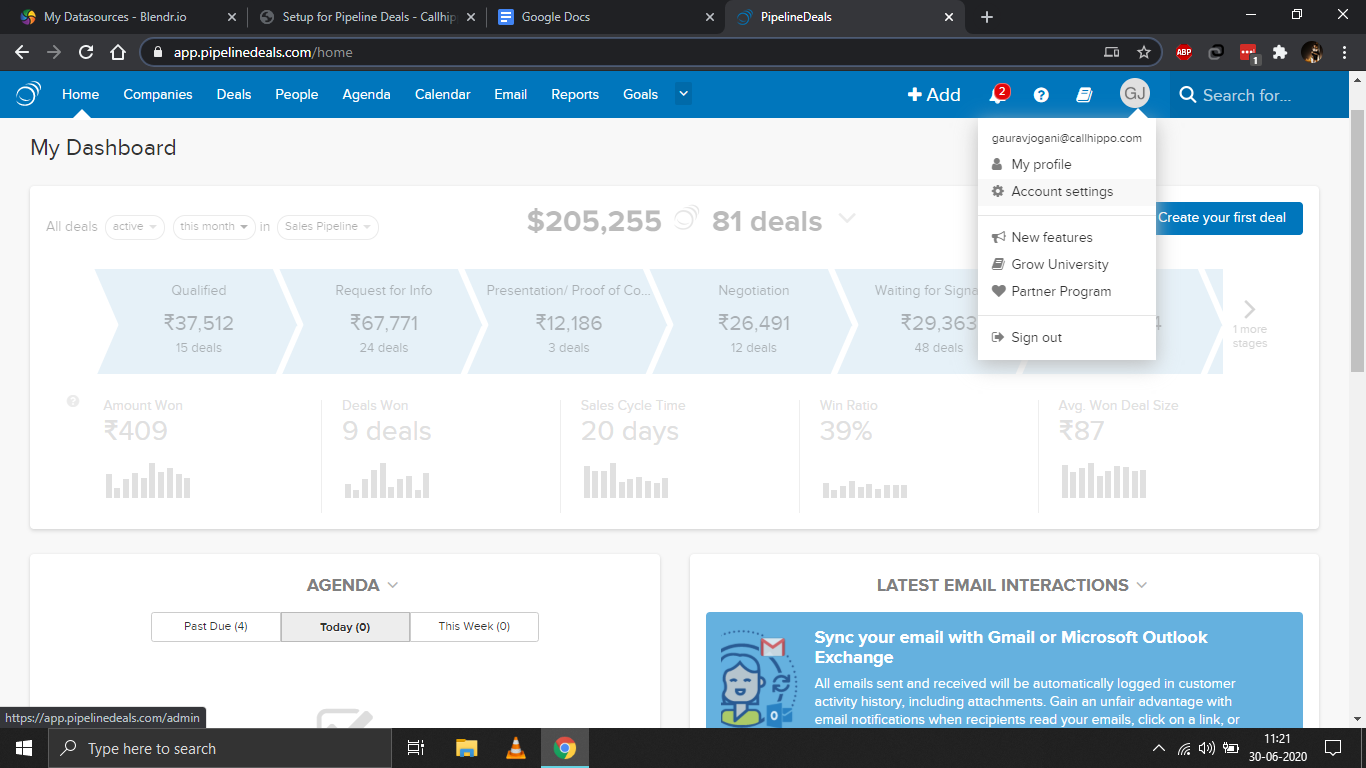
Task: Select My profile from user menu
Action: tap(1067, 164)
